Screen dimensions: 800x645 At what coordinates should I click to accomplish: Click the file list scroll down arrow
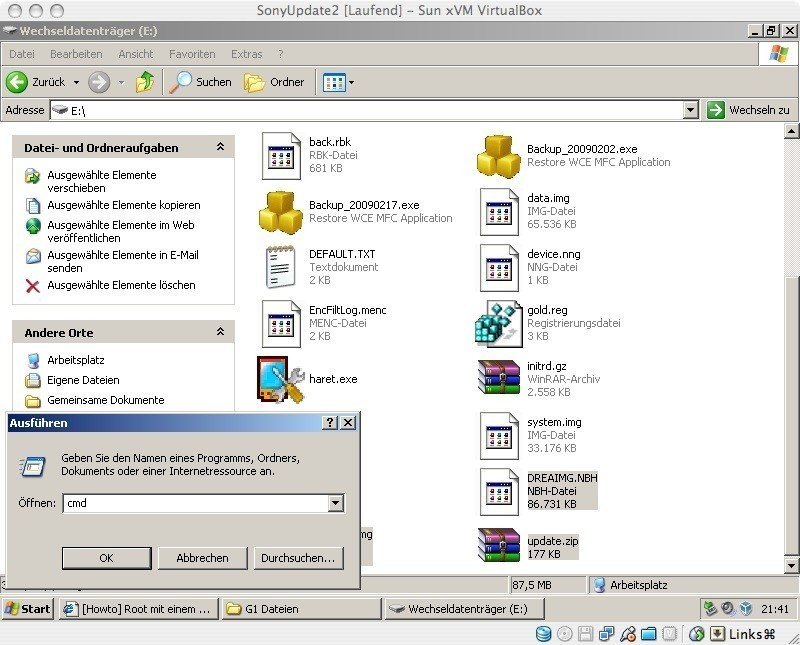pos(791,565)
